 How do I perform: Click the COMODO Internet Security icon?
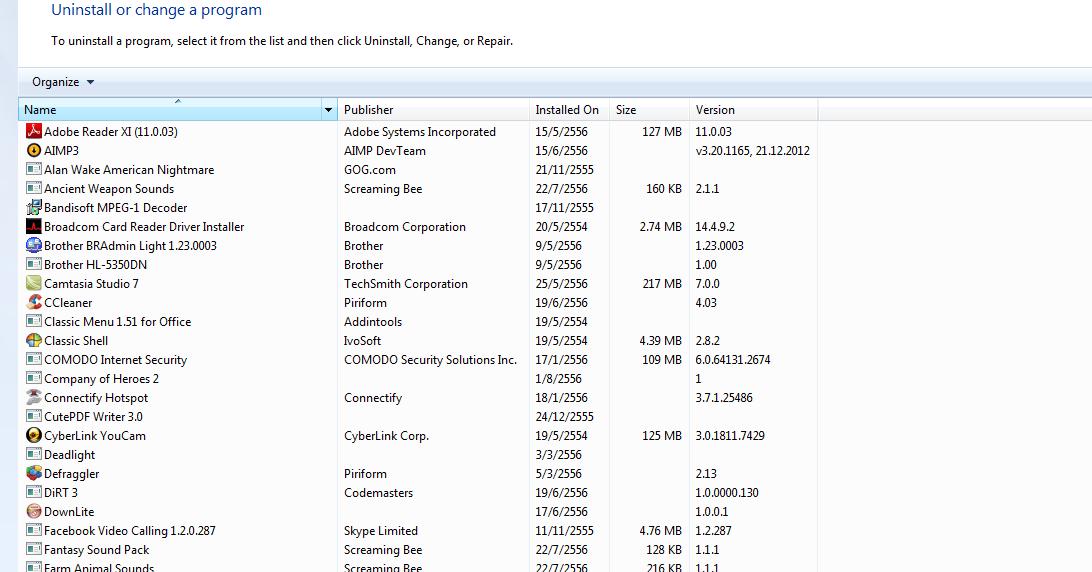[x=33, y=359]
